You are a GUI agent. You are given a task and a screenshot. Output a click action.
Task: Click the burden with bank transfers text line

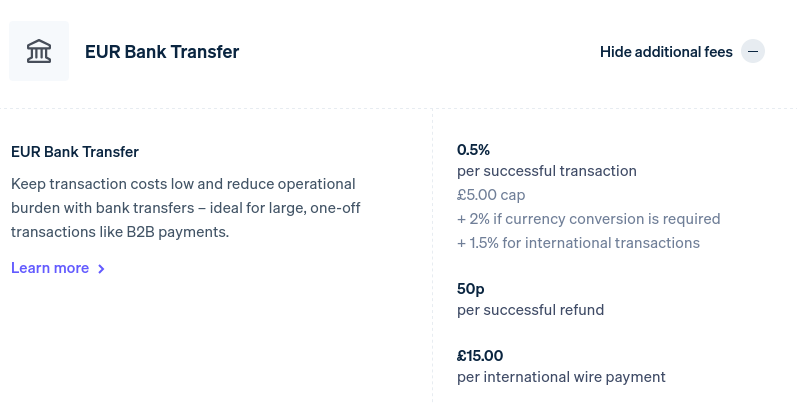click(x=185, y=208)
